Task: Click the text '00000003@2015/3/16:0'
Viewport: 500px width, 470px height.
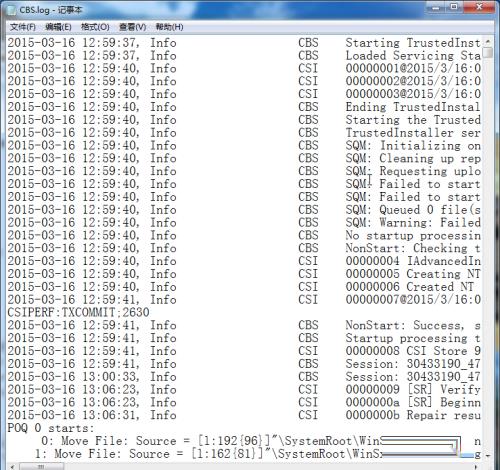Action: [x=413, y=94]
